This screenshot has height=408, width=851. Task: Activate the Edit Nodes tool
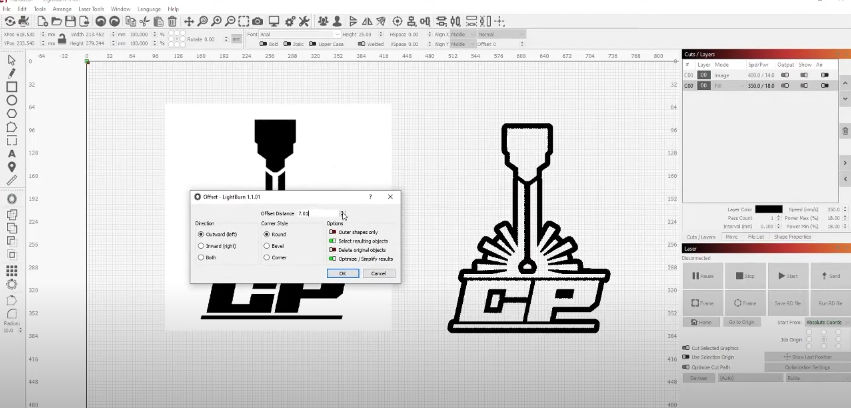[11, 128]
